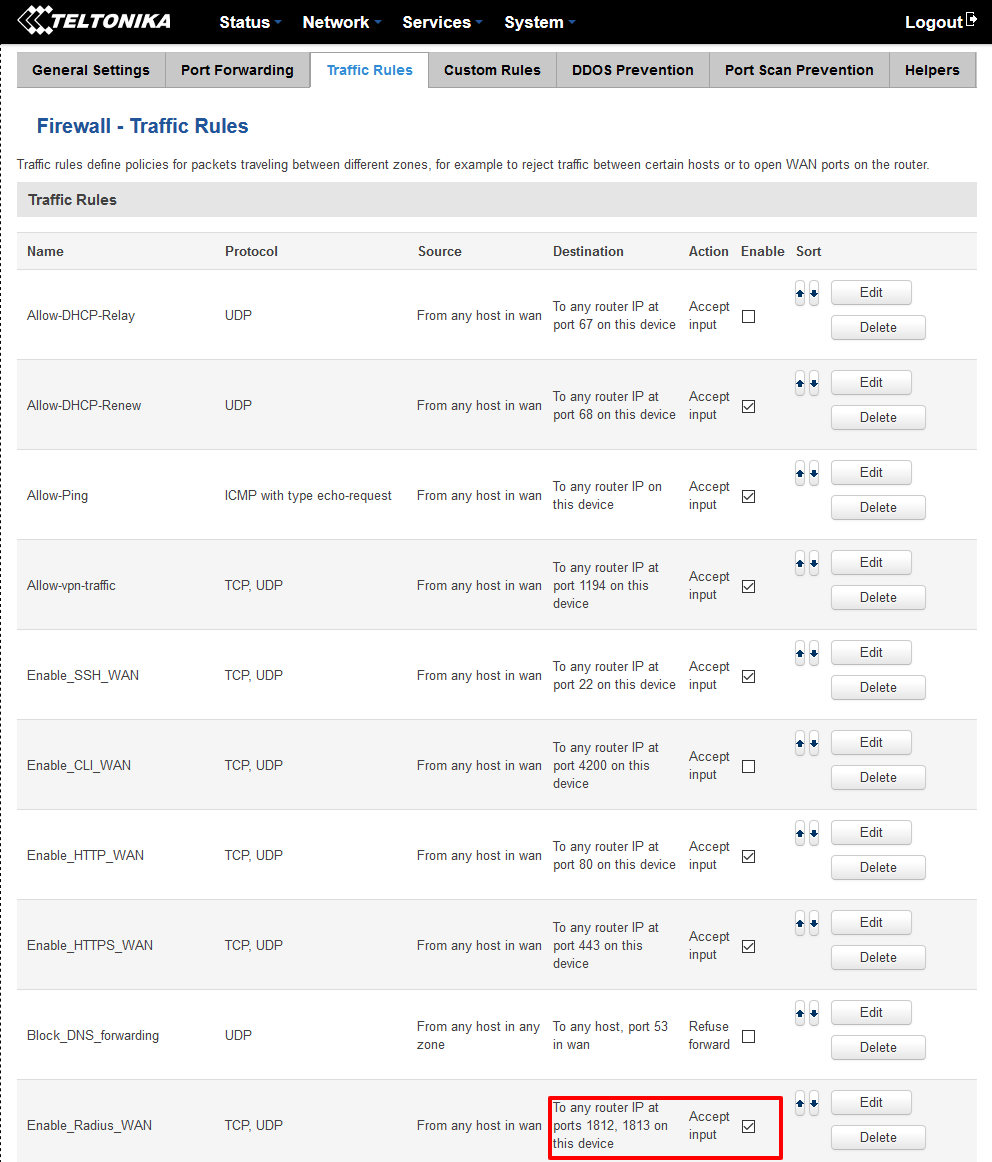The width and height of the screenshot is (992, 1162).
Task: Click the highlighted Enable_Radius_WAN destination cell
Action: pos(613,1125)
